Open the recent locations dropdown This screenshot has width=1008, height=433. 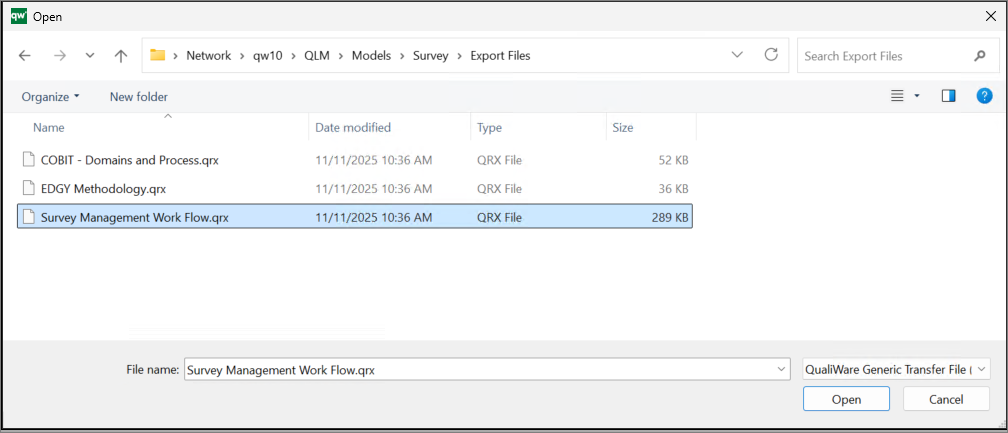[x=90, y=56]
